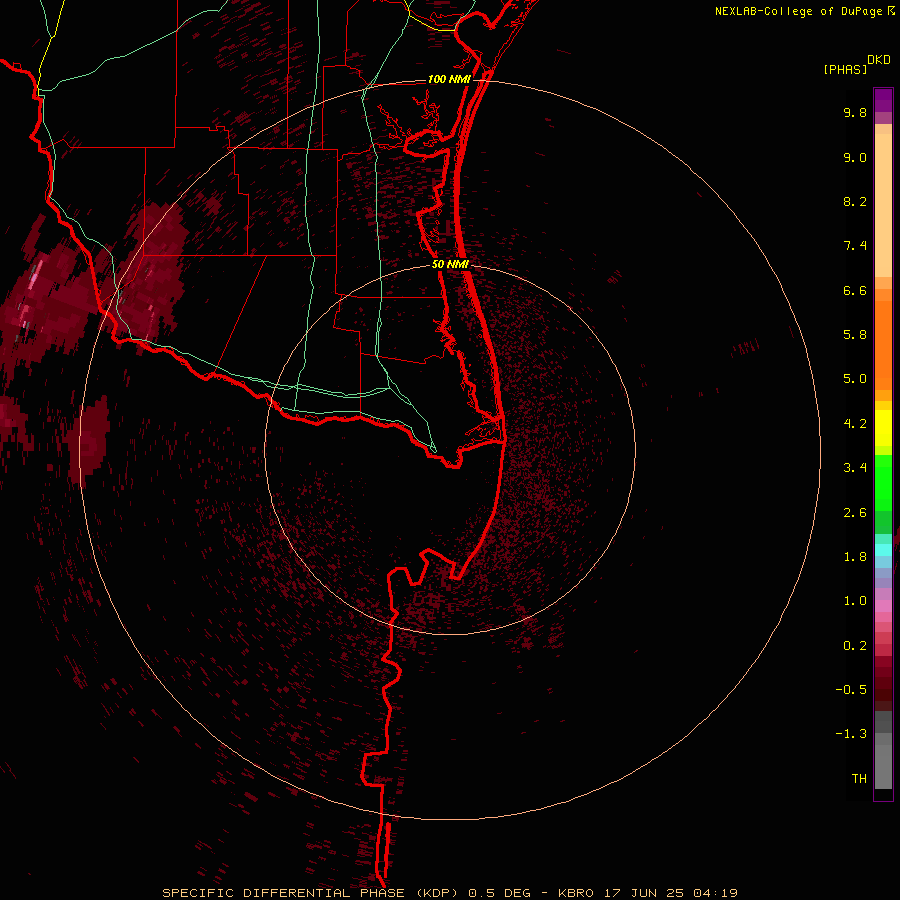Image resolution: width=900 pixels, height=900 pixels.
Task: Click the 17 JUN 25 date in the caption
Action: coord(646,893)
